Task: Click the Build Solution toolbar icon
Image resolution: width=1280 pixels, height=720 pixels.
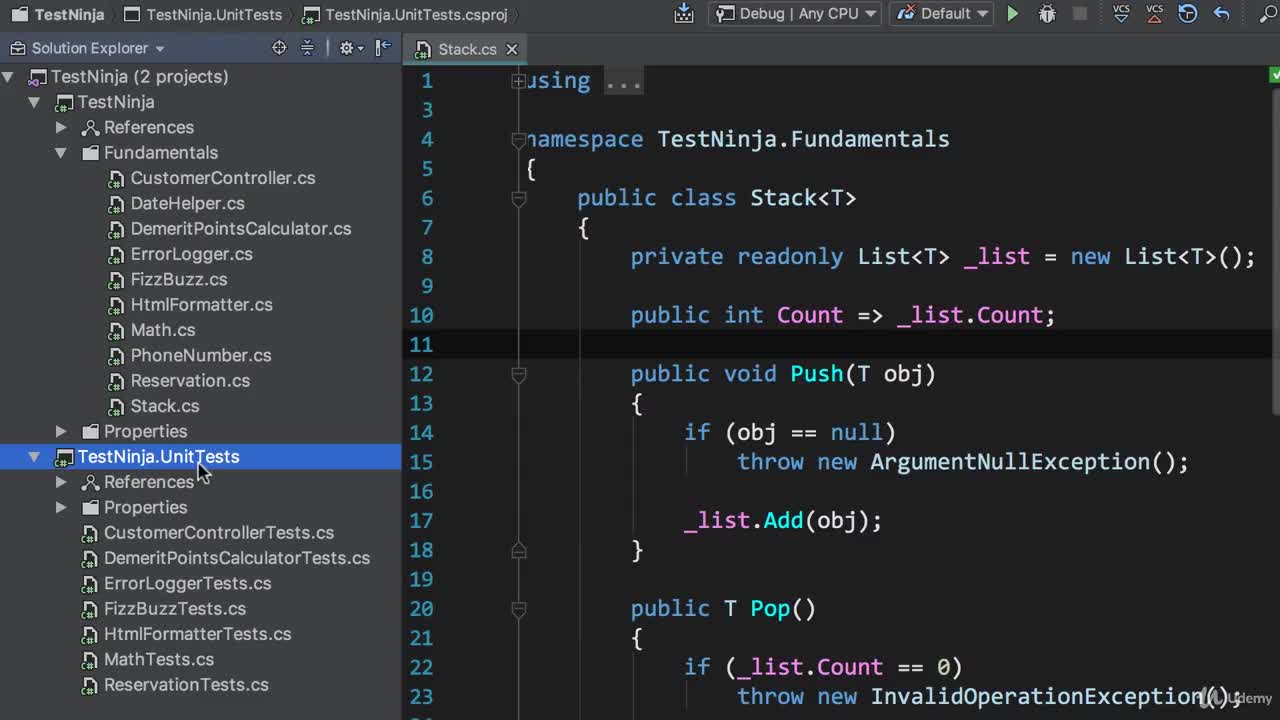Action: click(x=684, y=13)
